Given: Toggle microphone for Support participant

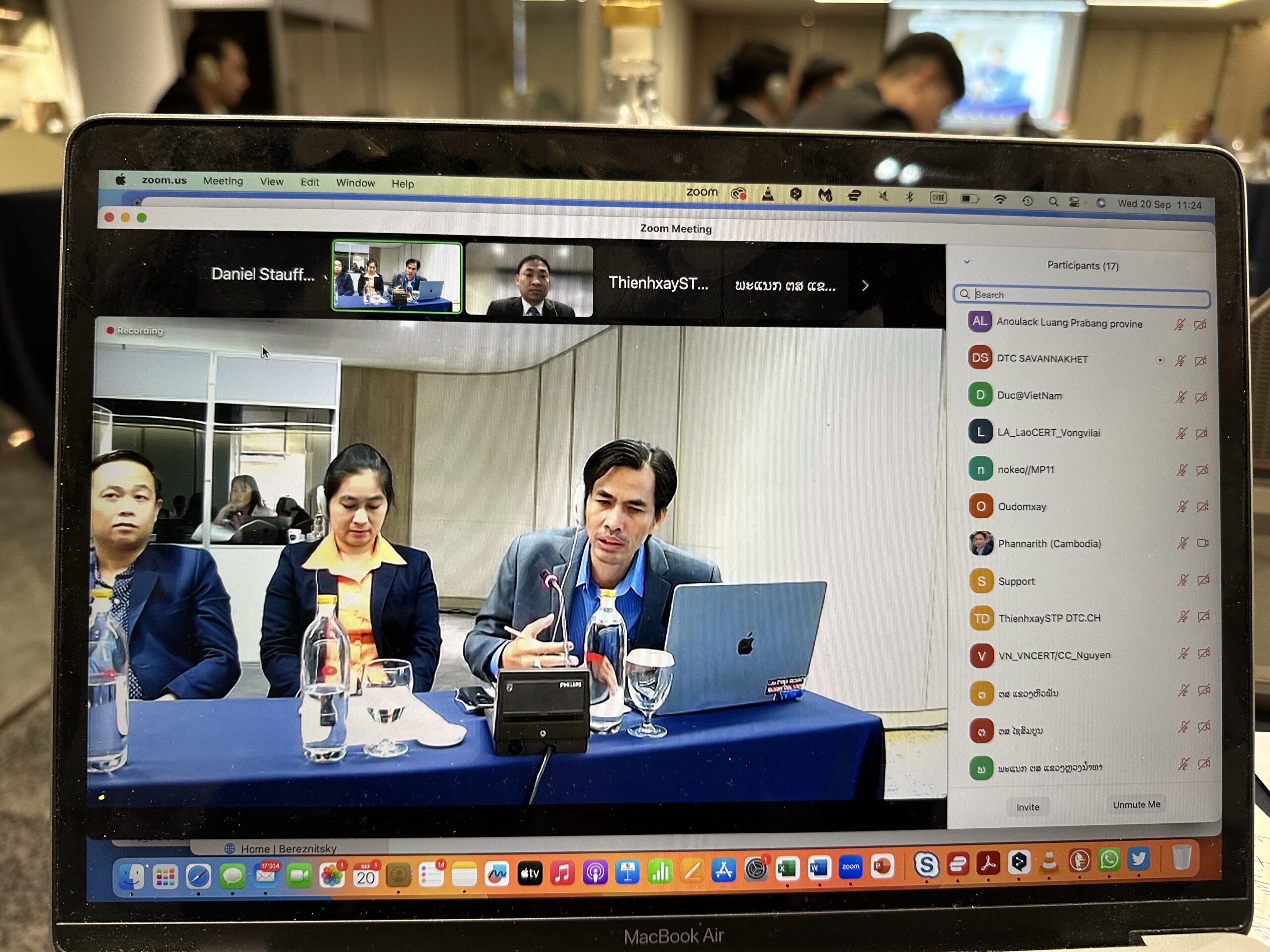Looking at the screenshot, I should [x=1183, y=580].
